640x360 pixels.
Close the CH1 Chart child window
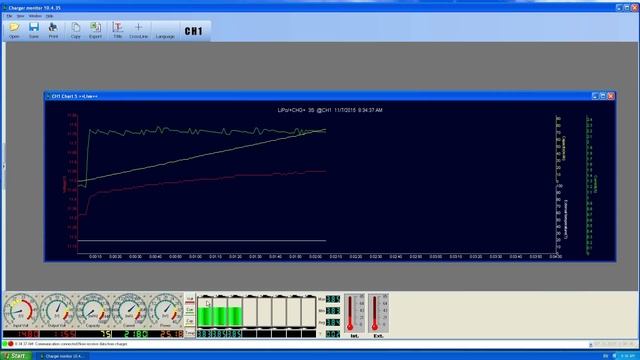(x=611, y=96)
